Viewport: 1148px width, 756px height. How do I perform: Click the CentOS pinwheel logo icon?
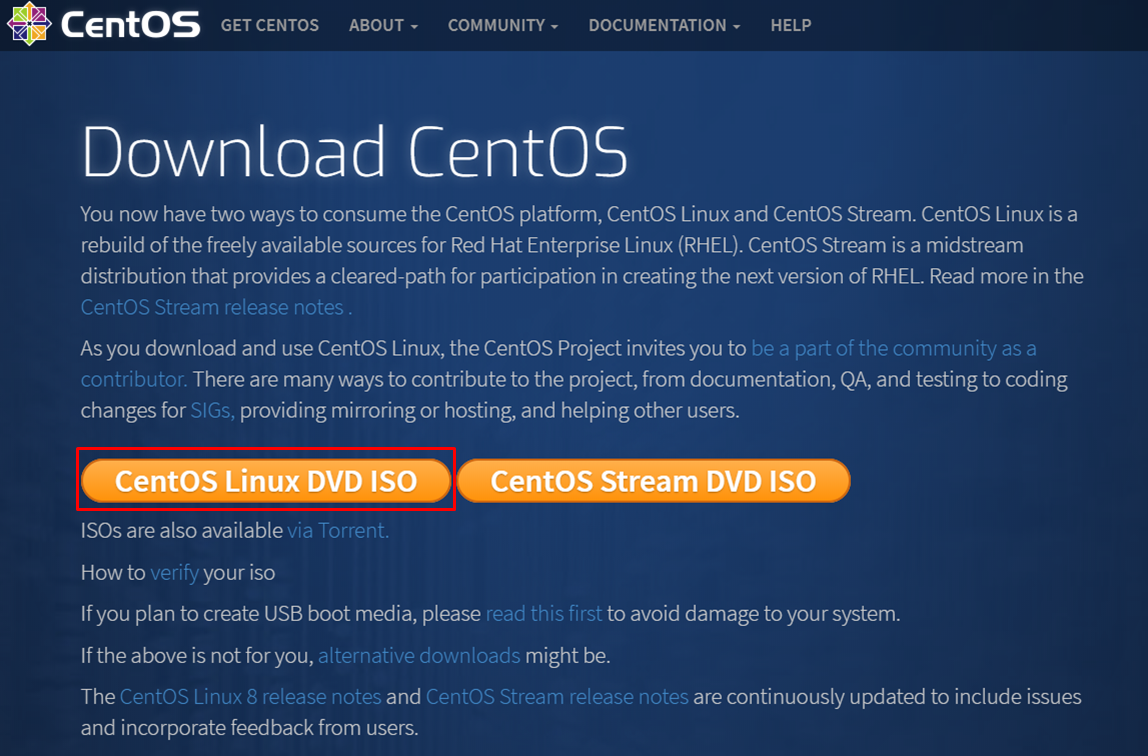pos(29,24)
